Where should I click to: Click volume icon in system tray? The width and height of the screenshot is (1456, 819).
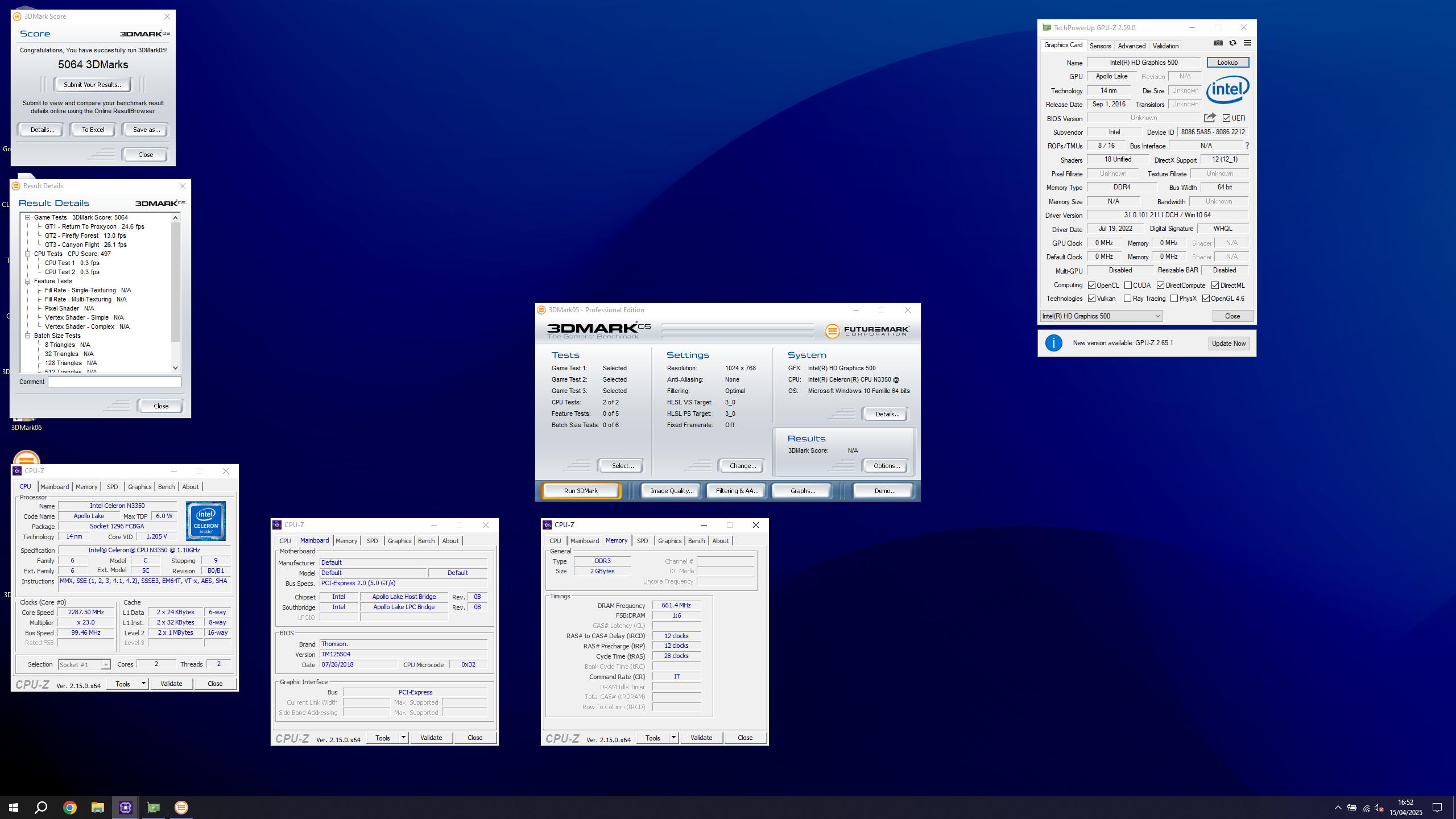tap(1379, 808)
